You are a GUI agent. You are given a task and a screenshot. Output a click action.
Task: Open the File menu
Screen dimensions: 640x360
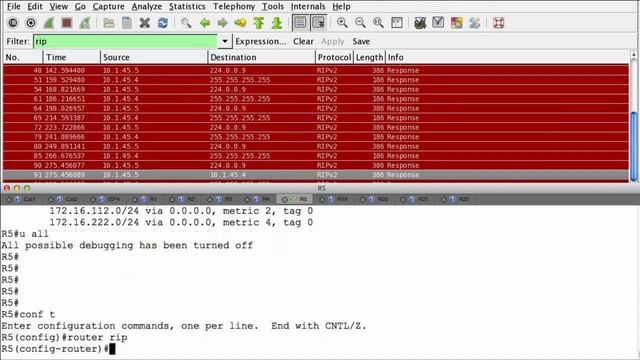tap(13, 7)
